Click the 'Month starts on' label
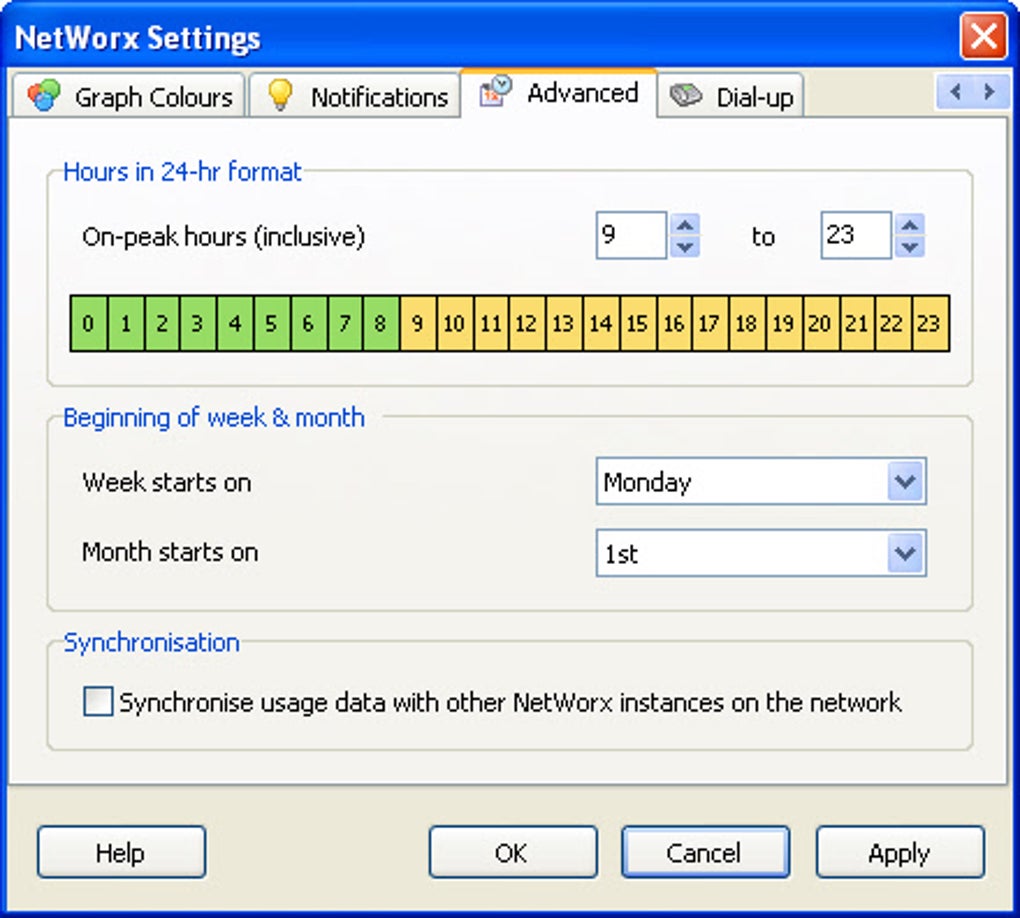 170,552
